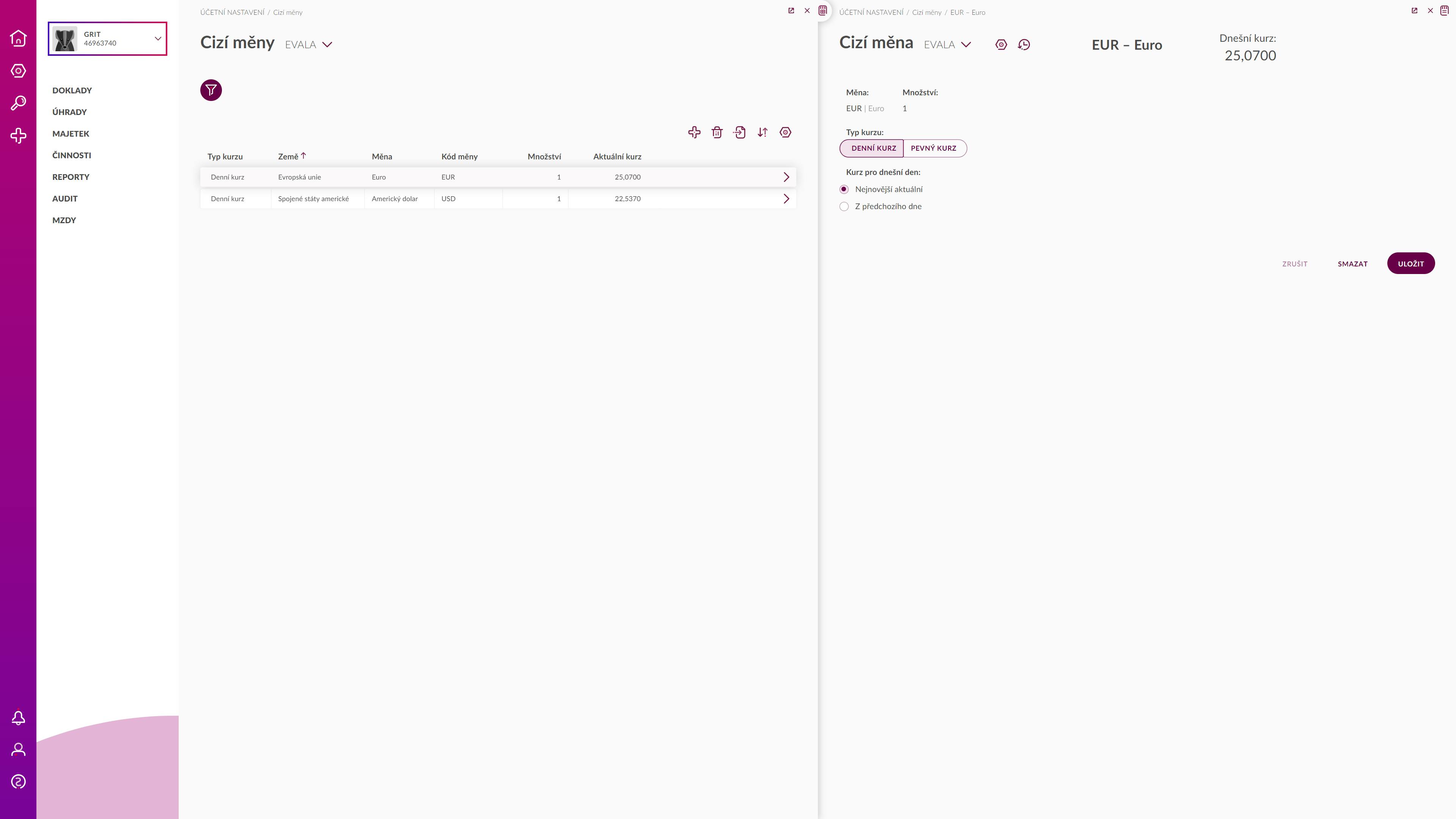Click the Americký dolar cell
The height and width of the screenshot is (819, 1456).
(399, 198)
